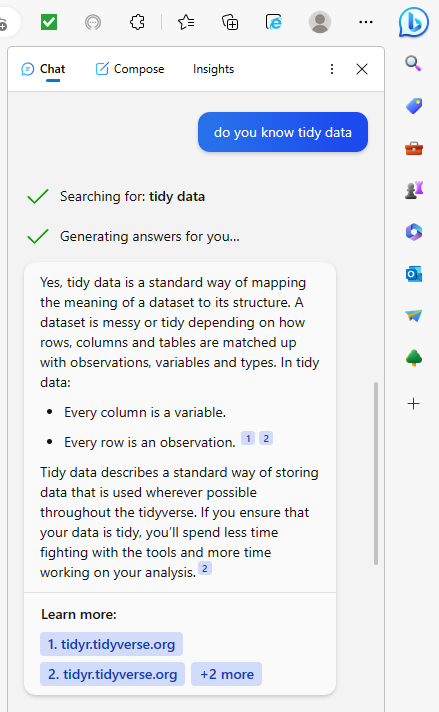Open the first tidyr.tidyverse.org link
The height and width of the screenshot is (712, 439).
111,644
